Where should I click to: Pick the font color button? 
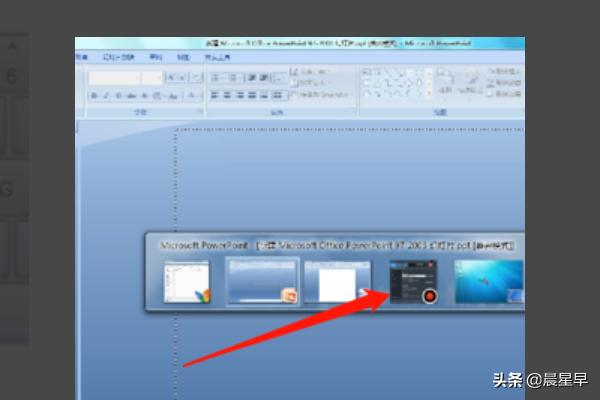point(192,95)
